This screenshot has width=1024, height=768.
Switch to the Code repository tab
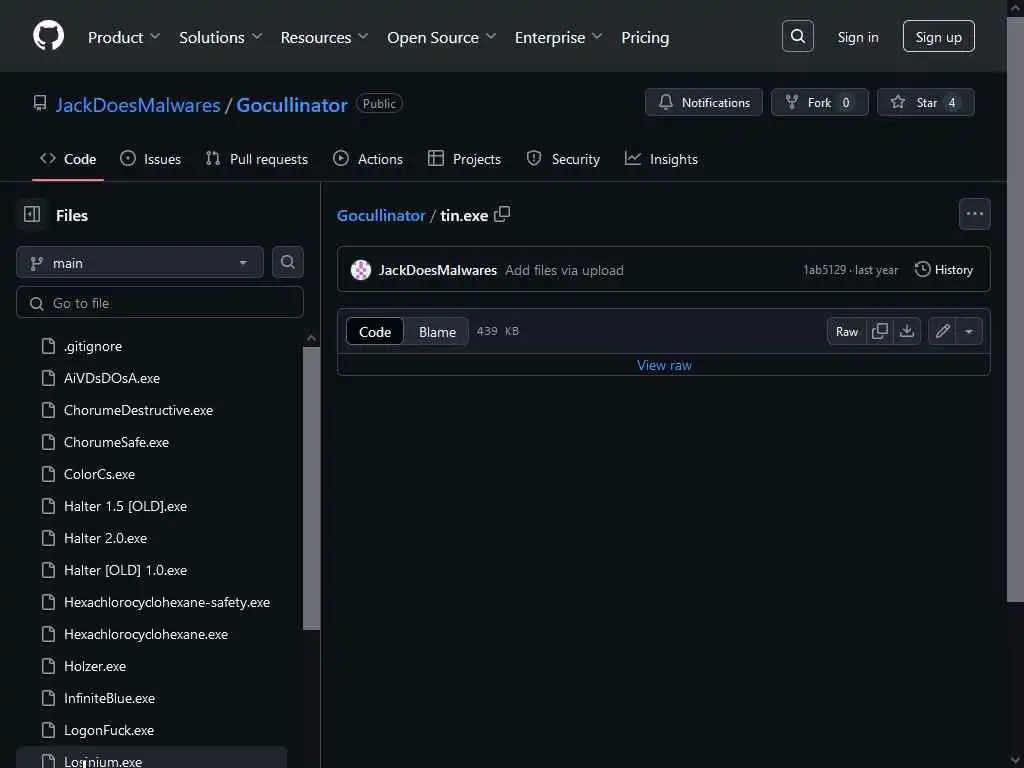[68, 159]
